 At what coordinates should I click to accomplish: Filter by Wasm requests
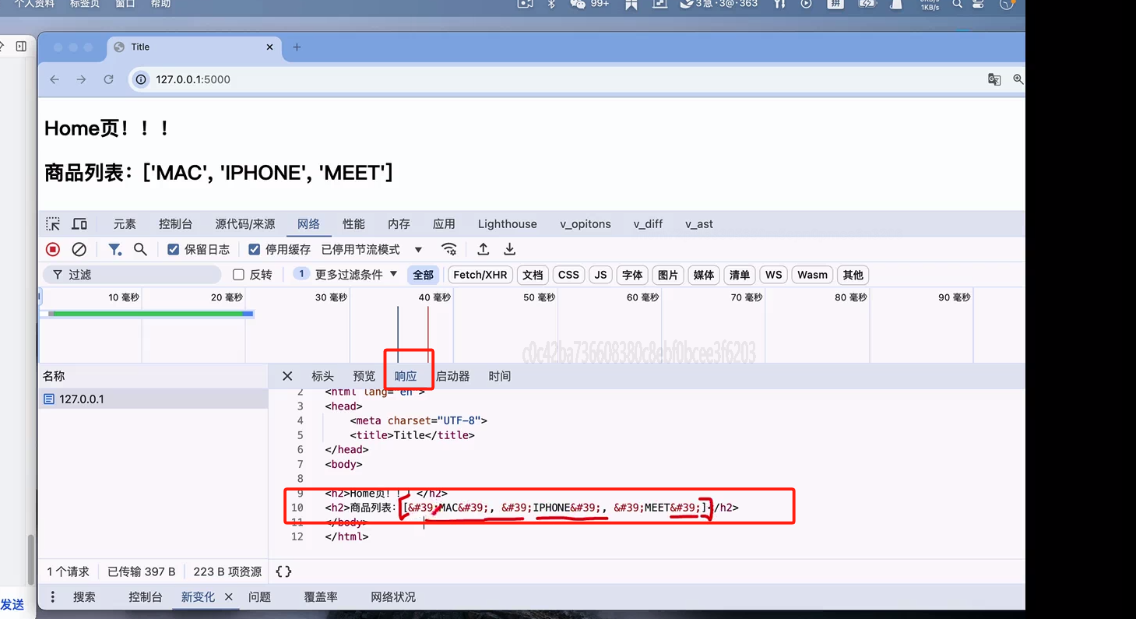(812, 275)
